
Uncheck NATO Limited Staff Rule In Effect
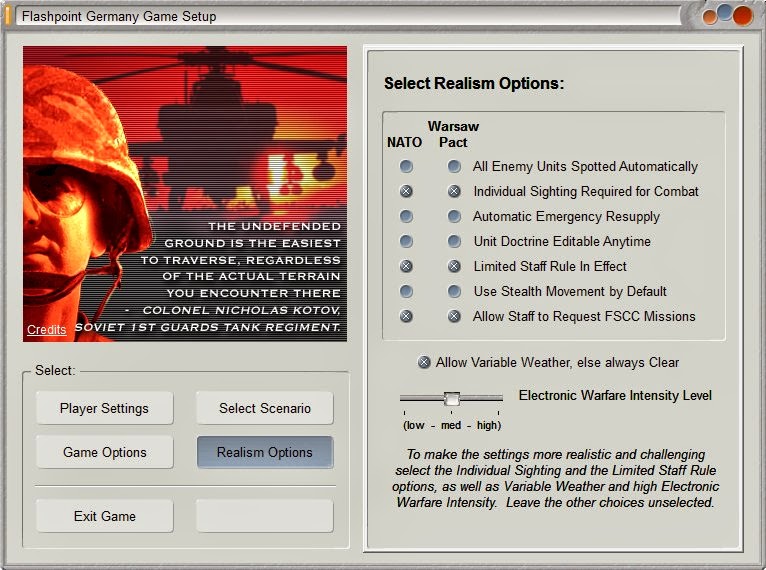[x=406, y=266]
